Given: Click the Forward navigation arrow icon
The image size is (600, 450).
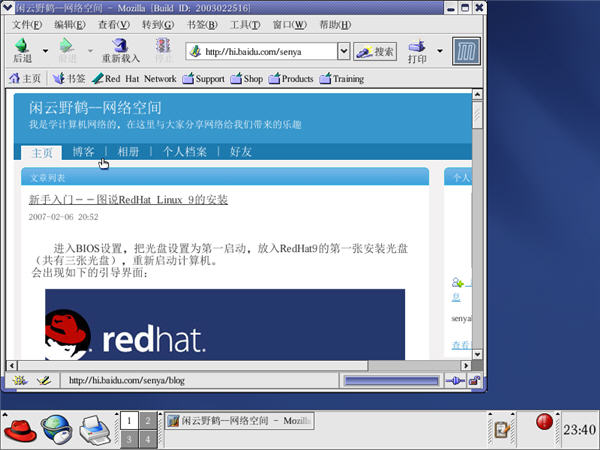Looking at the screenshot, I should 66,46.
